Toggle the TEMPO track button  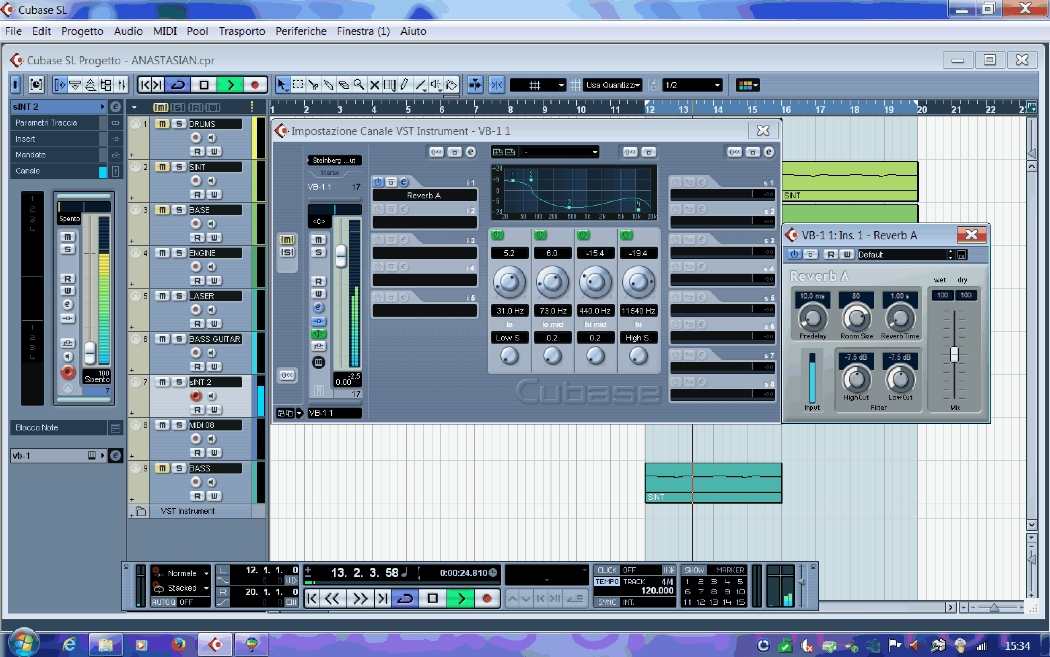607,581
